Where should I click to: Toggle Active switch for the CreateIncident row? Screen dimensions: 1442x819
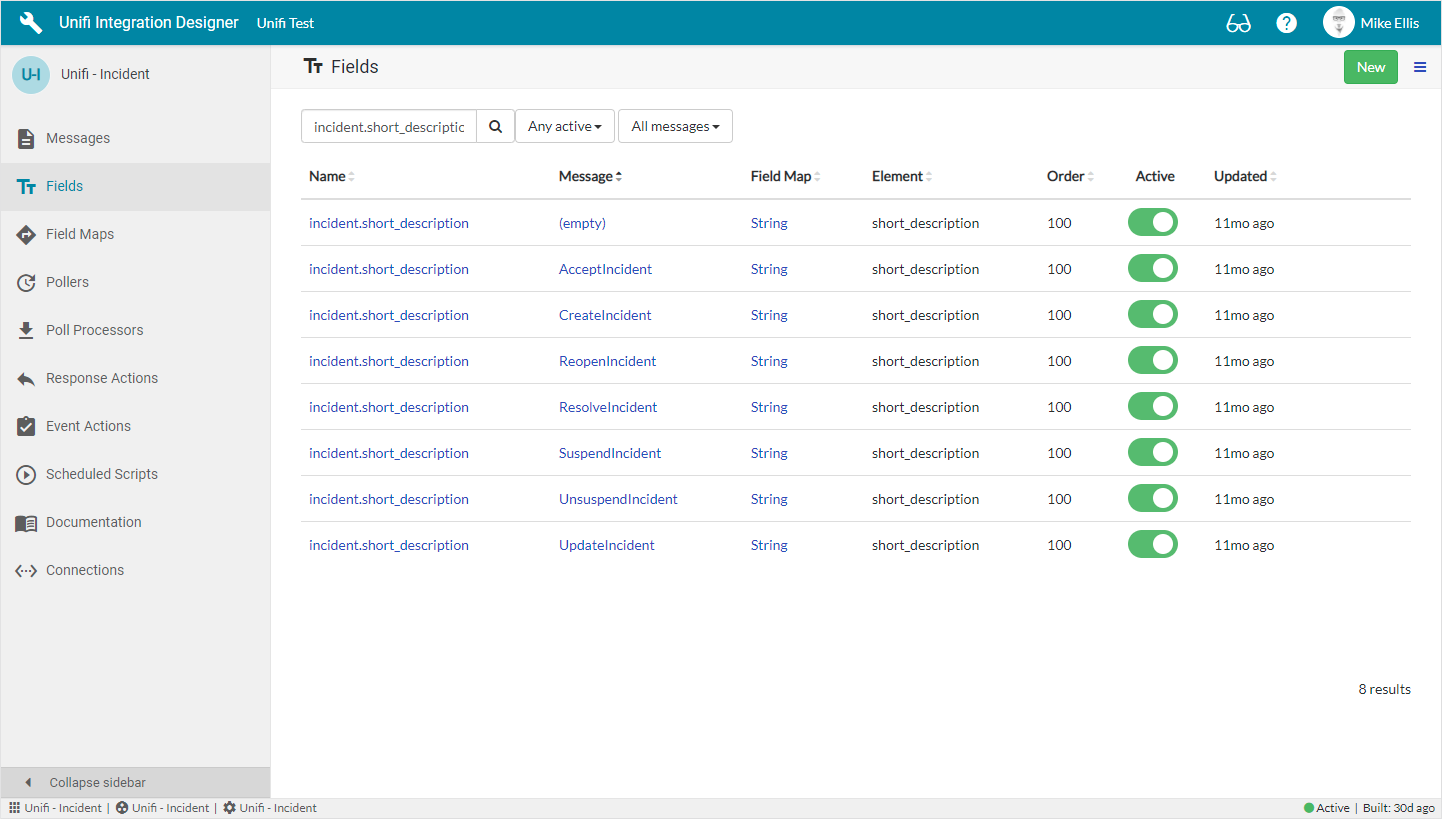point(1152,314)
